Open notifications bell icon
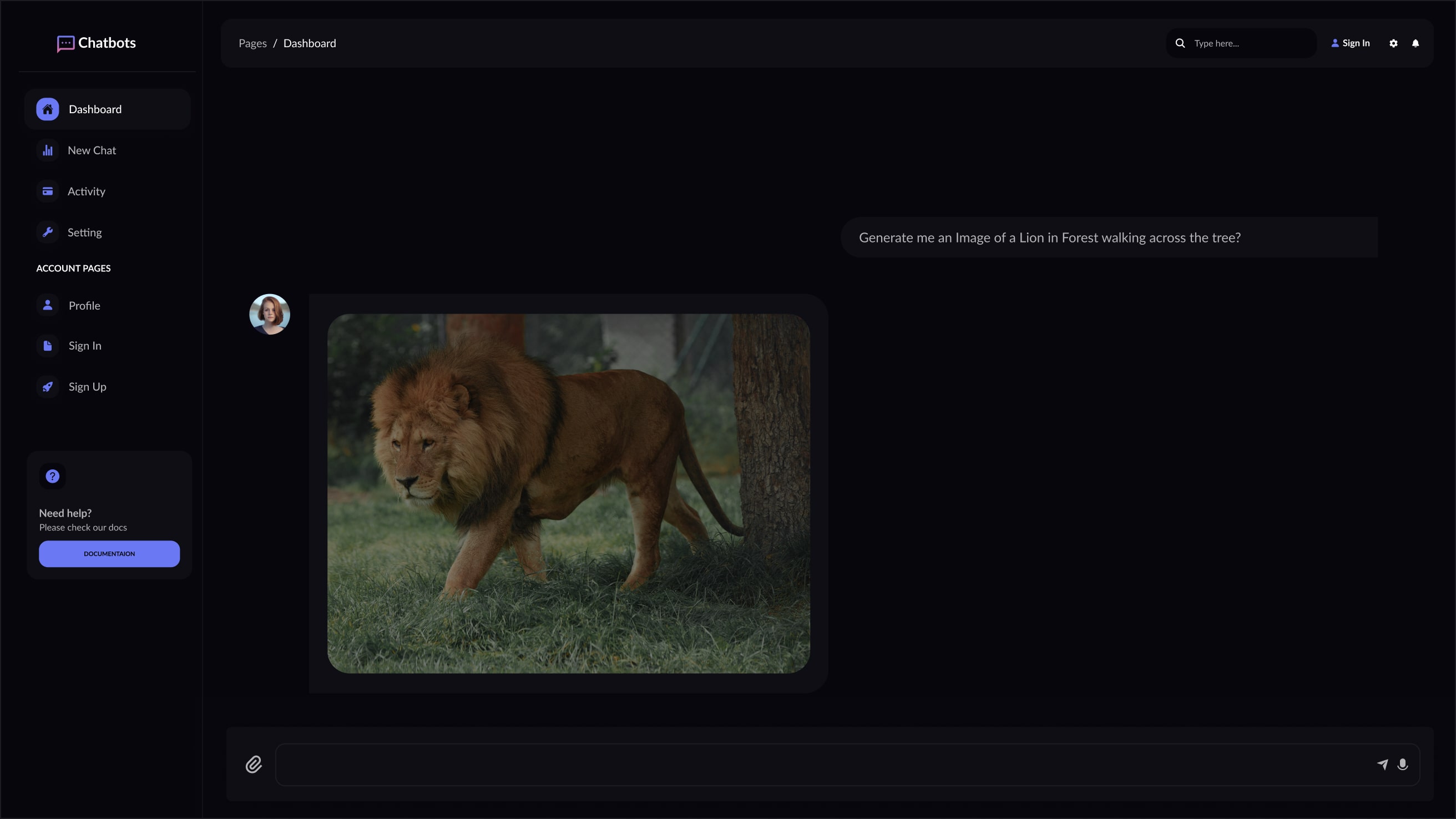Image resolution: width=1456 pixels, height=819 pixels. point(1415,43)
